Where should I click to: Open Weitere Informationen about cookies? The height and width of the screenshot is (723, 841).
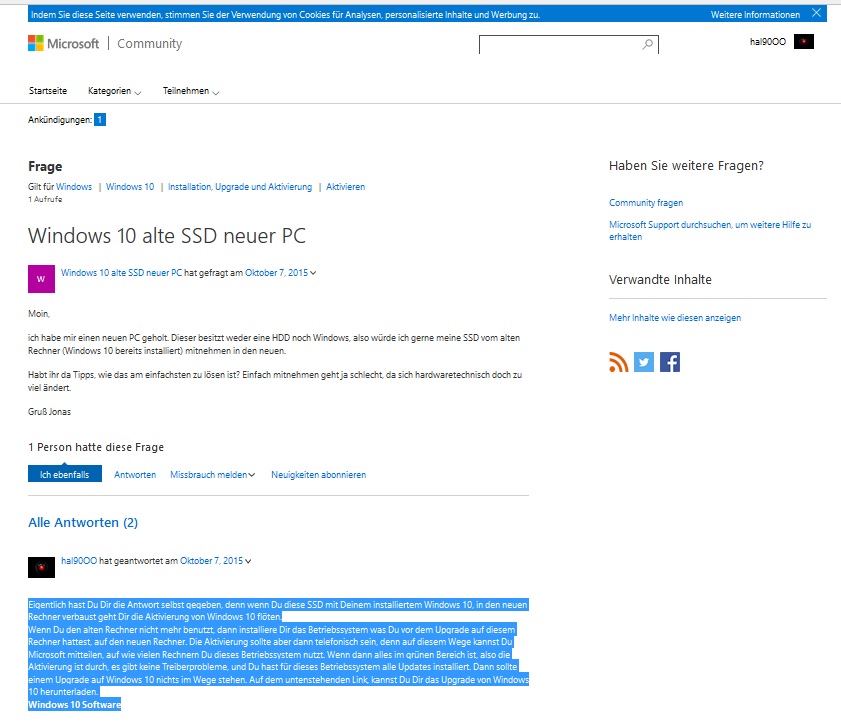[755, 14]
